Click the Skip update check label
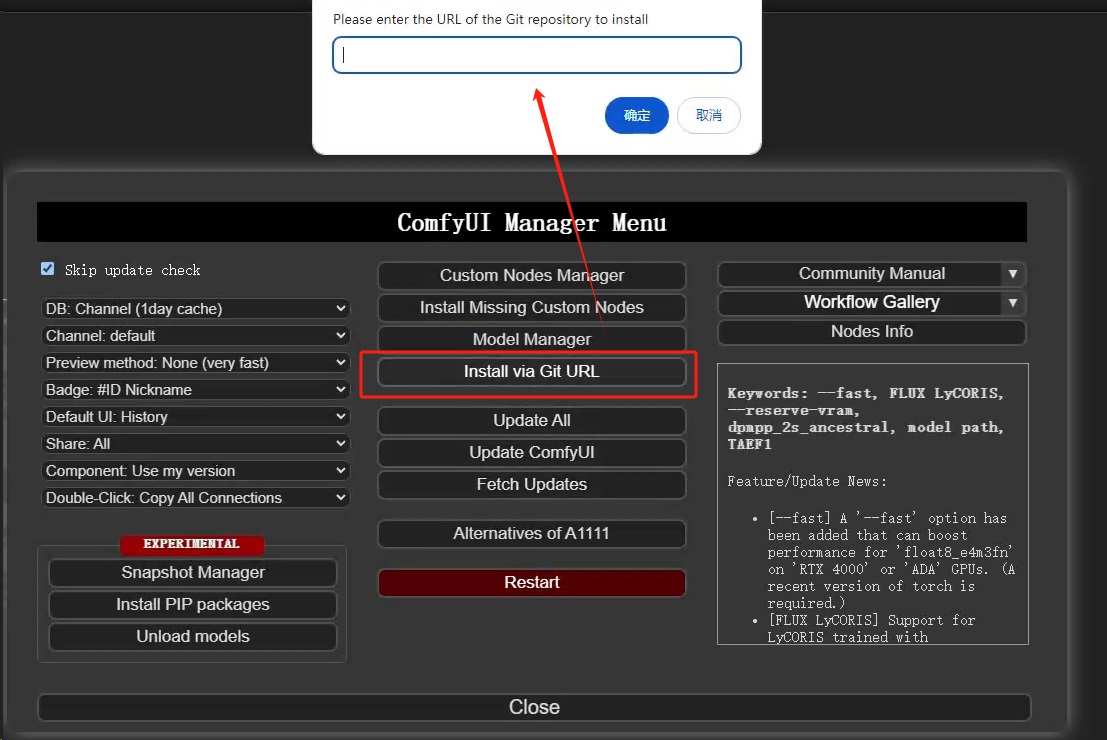1107x740 pixels. (133, 270)
